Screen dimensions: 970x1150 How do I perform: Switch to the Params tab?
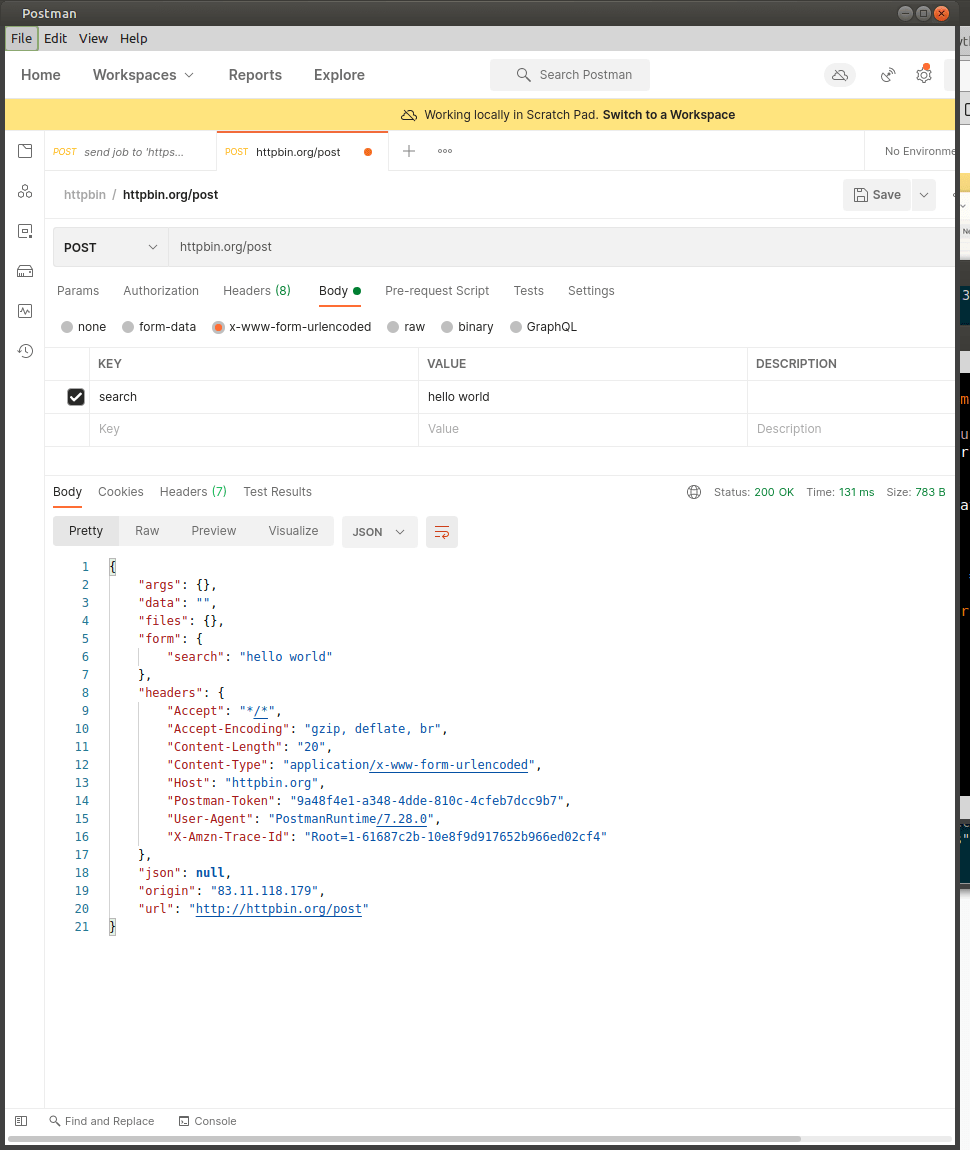point(78,291)
